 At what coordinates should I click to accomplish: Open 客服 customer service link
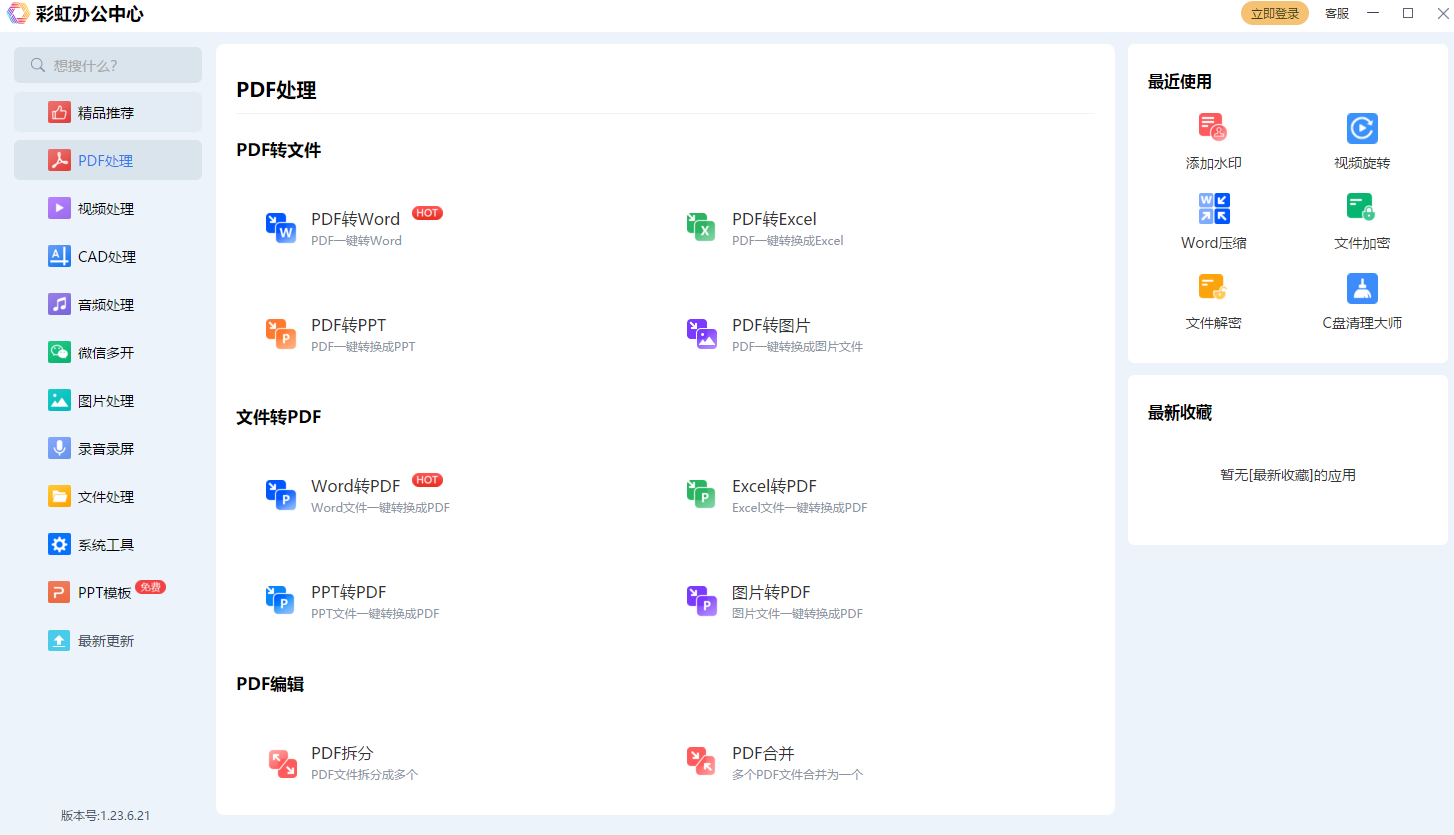point(1337,13)
